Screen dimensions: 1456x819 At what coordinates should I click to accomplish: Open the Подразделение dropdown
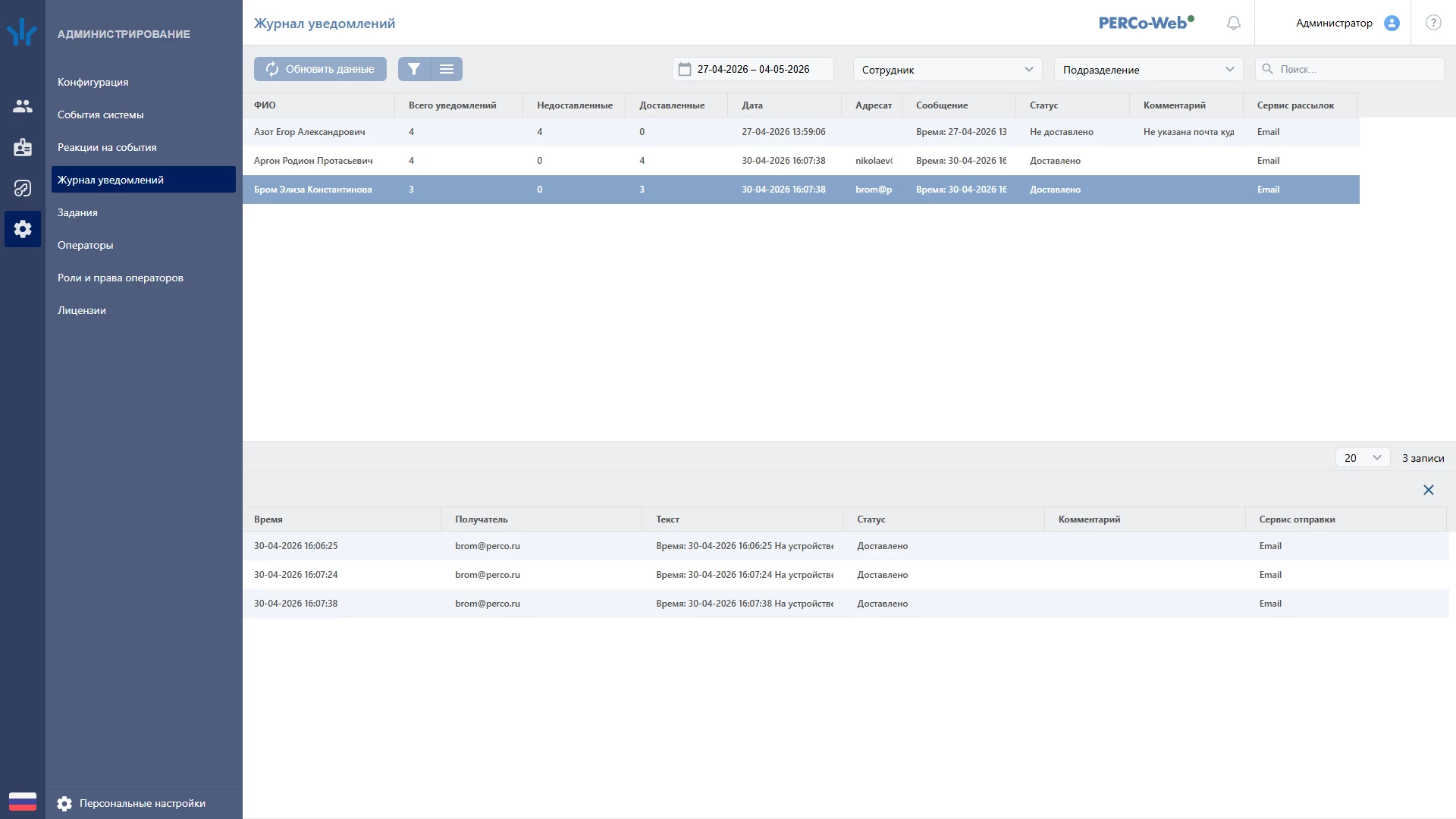click(x=1148, y=69)
